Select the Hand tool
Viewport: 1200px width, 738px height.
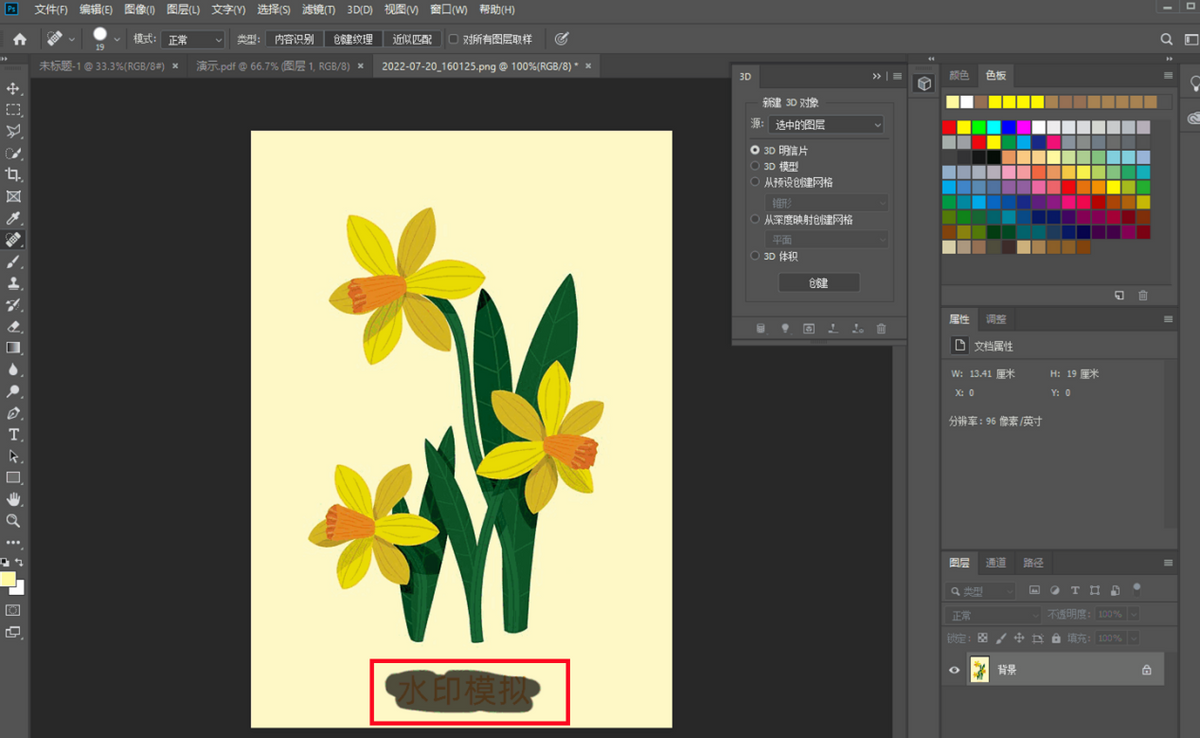point(14,499)
